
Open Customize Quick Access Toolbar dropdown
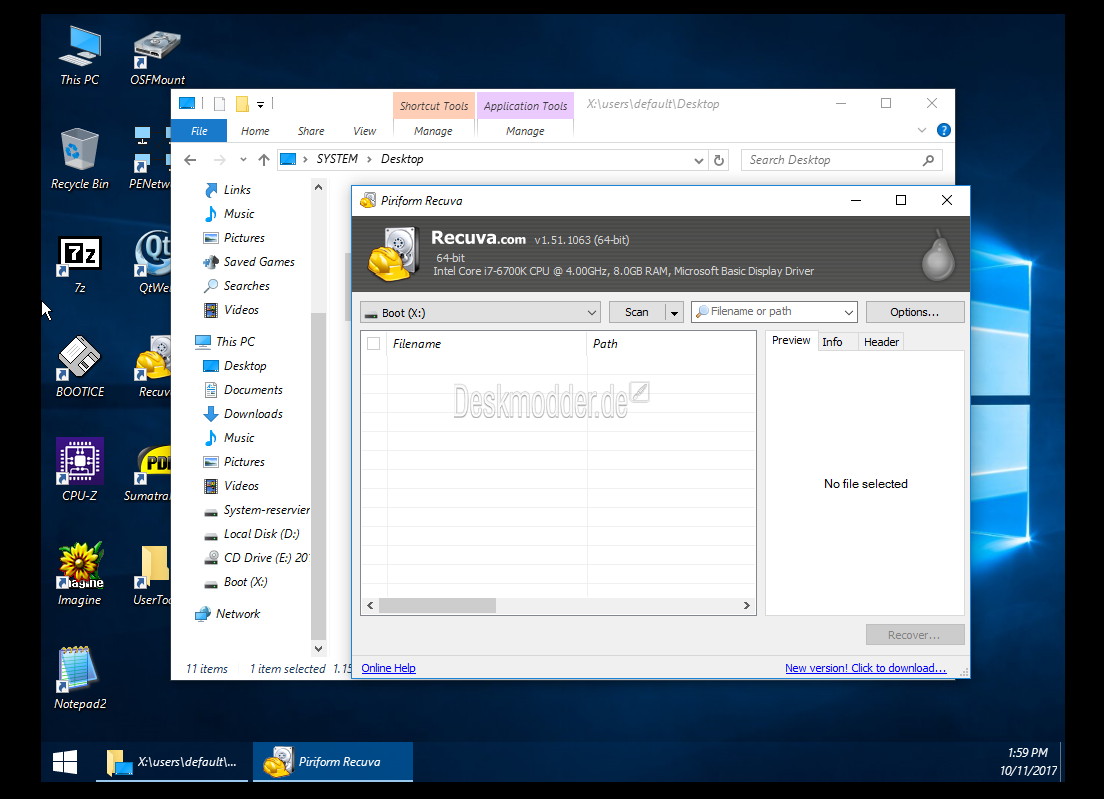(x=261, y=105)
